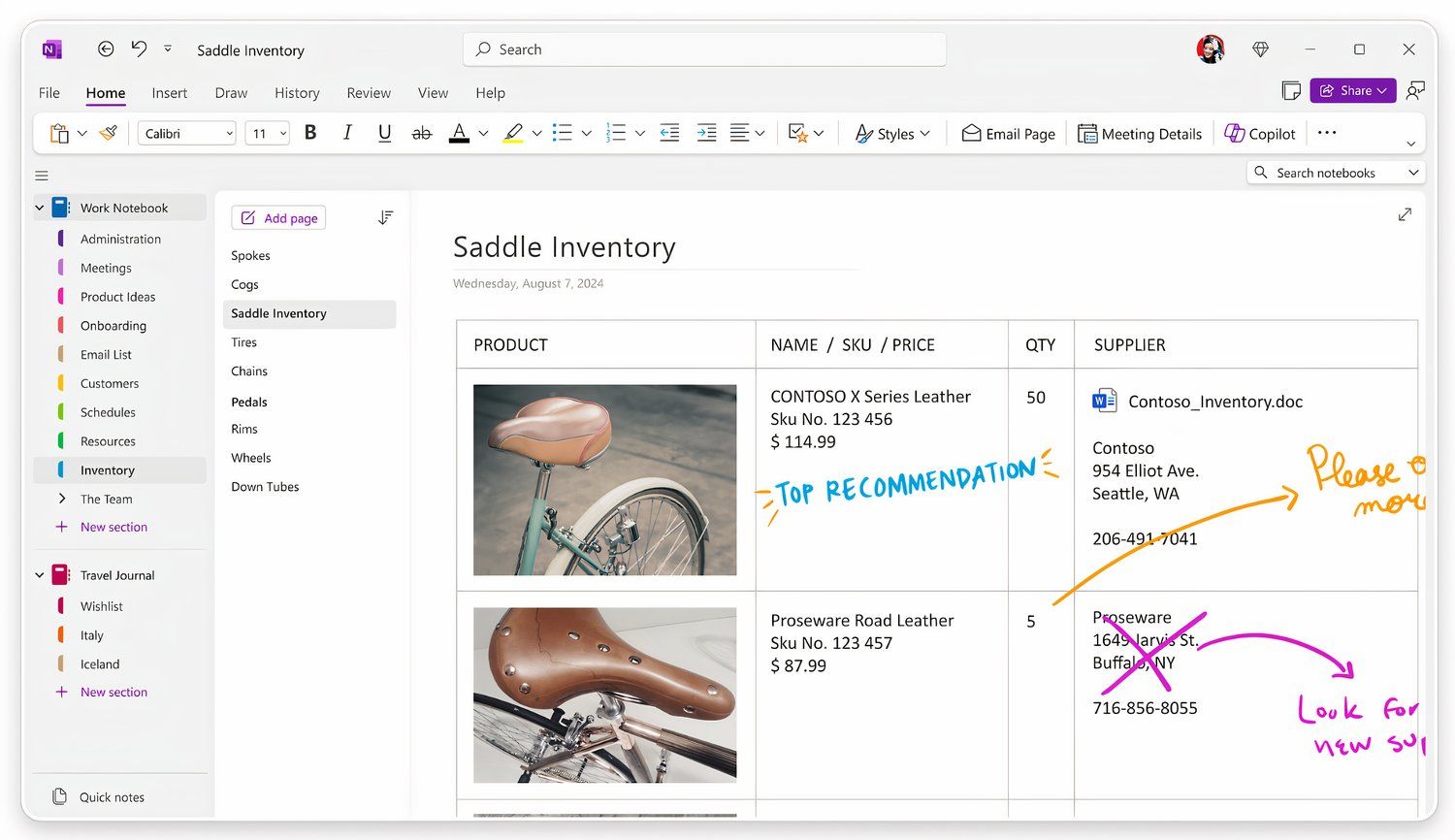Expand The Team section group
Image resolution: width=1455 pixels, height=840 pixels.
[x=62, y=499]
